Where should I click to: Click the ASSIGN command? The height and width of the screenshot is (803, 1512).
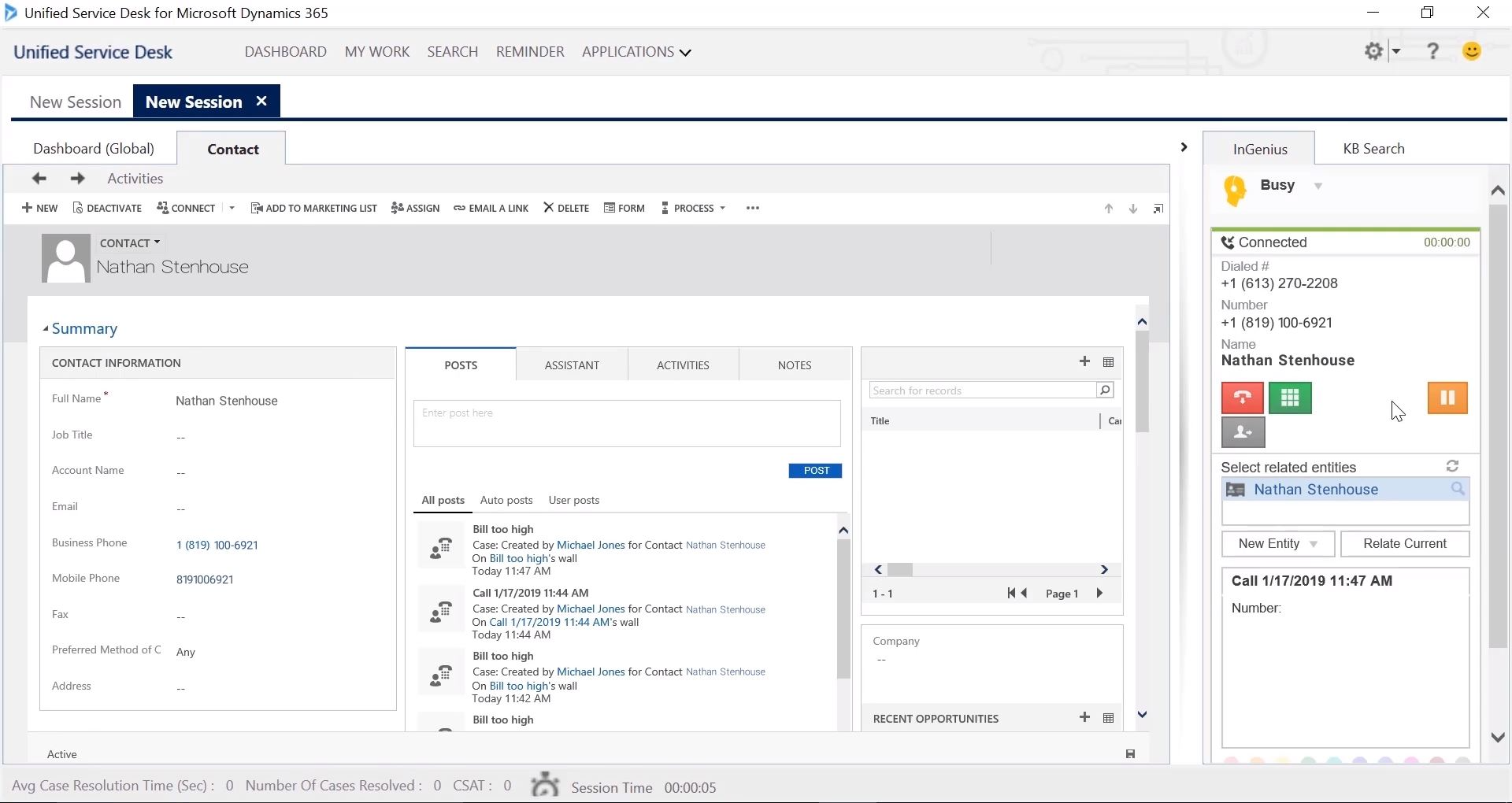[x=416, y=208]
